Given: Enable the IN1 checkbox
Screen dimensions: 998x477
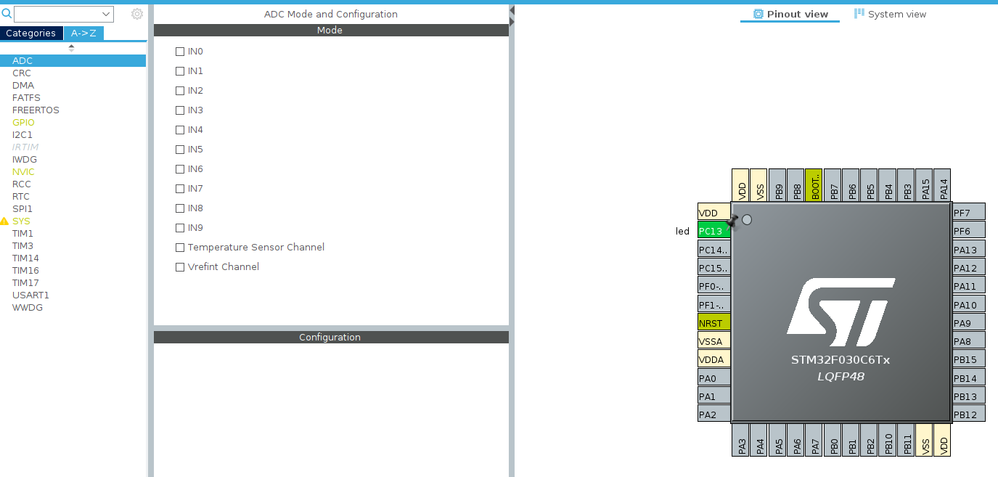Looking at the screenshot, I should tap(180, 71).
